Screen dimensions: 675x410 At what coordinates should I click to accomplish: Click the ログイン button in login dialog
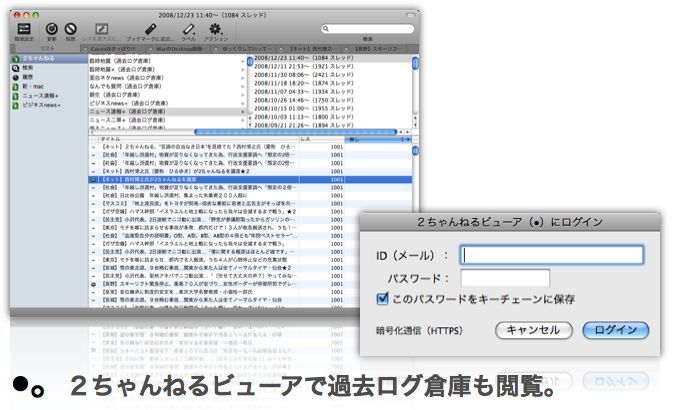point(616,330)
